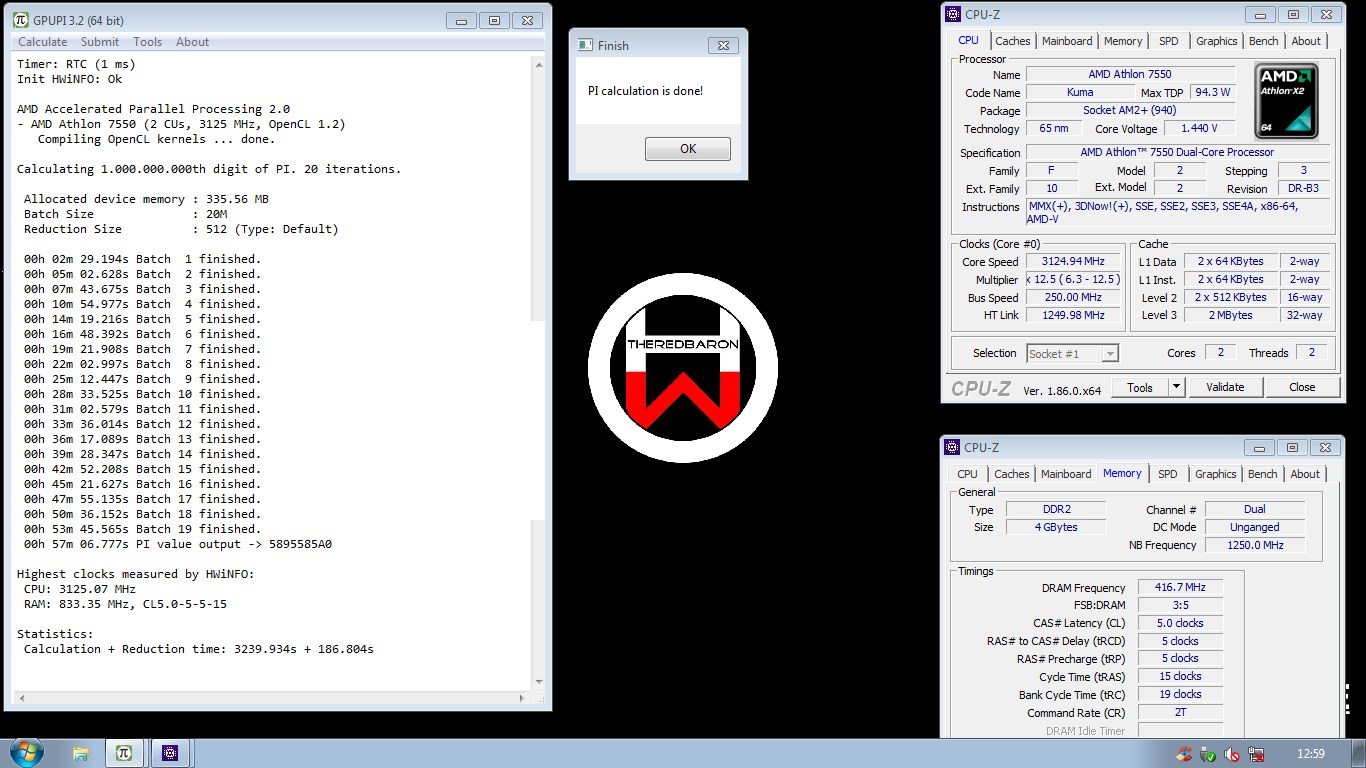Maximize the top CPU-Z window
This screenshot has width=1366, height=768.
1293,14
